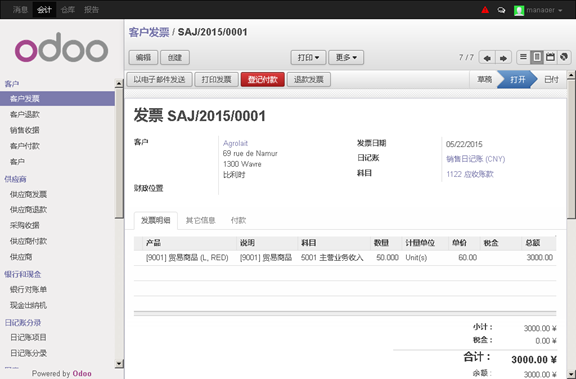
Task: Open the 消息 top menu
Action: (20, 10)
